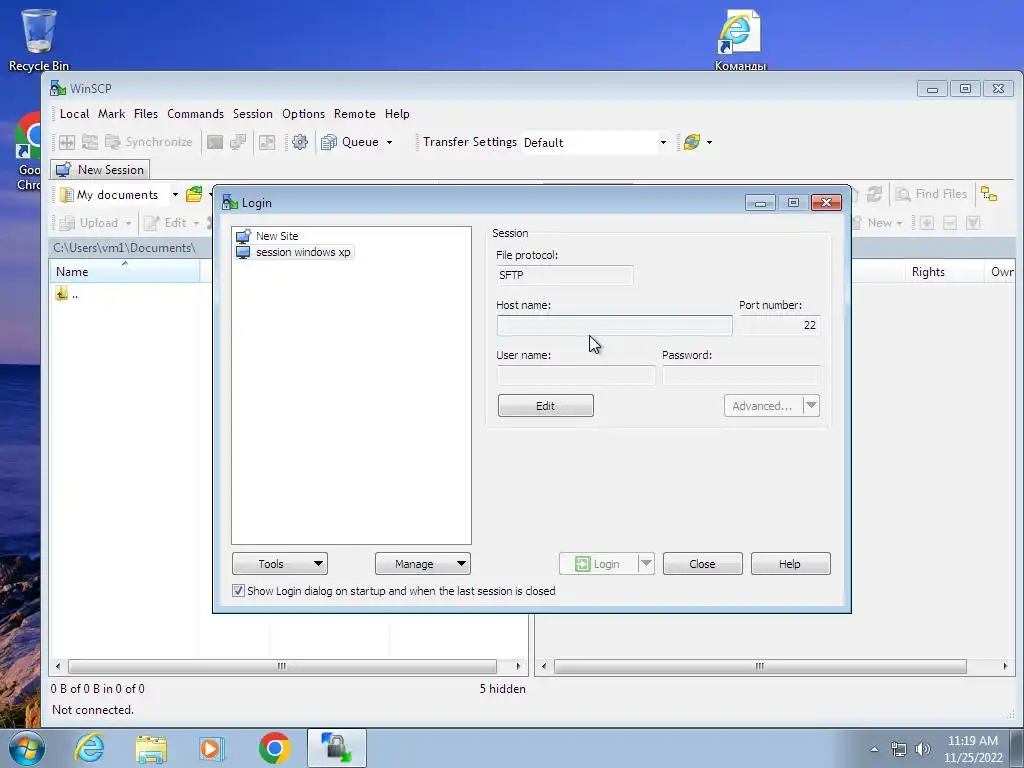The image size is (1024, 768).
Task: Click the globe session icon in toolbar
Action: point(692,142)
